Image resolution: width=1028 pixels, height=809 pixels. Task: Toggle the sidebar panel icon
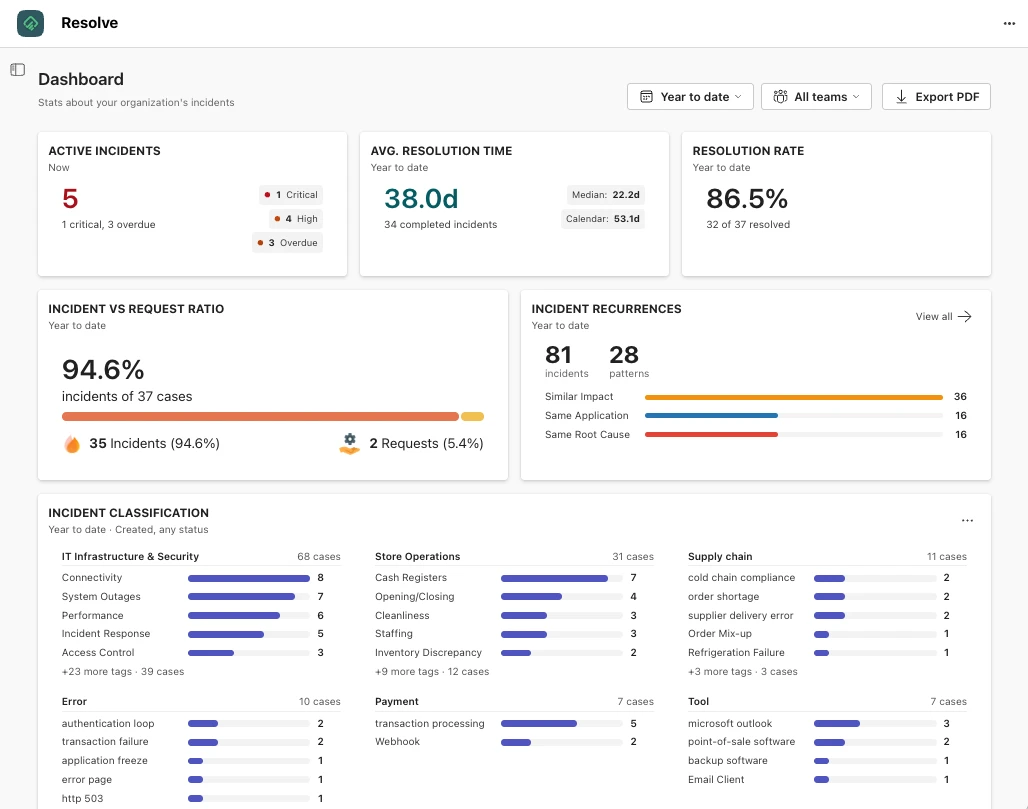click(x=18, y=69)
